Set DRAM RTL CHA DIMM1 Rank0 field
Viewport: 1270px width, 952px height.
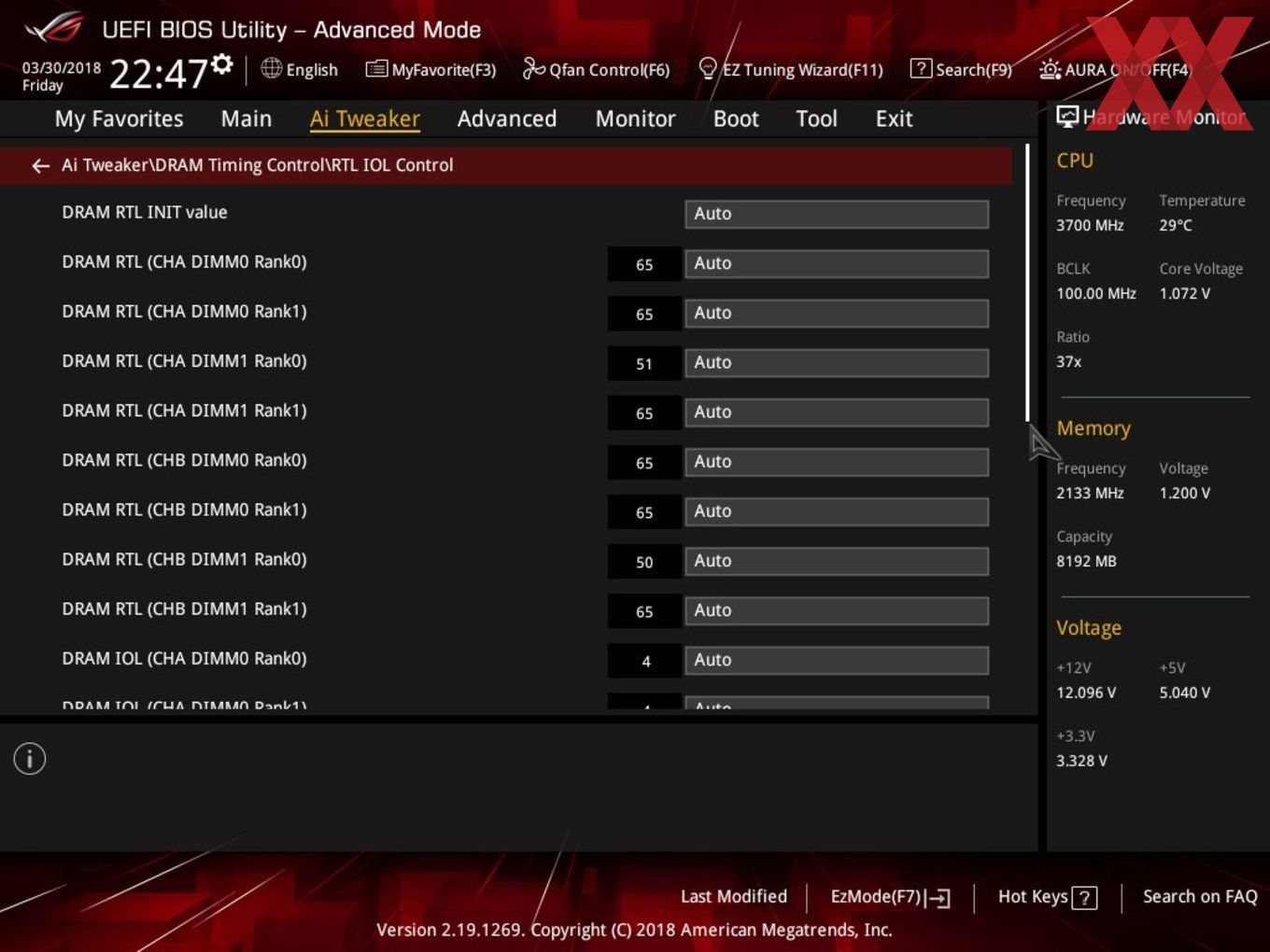pos(837,362)
